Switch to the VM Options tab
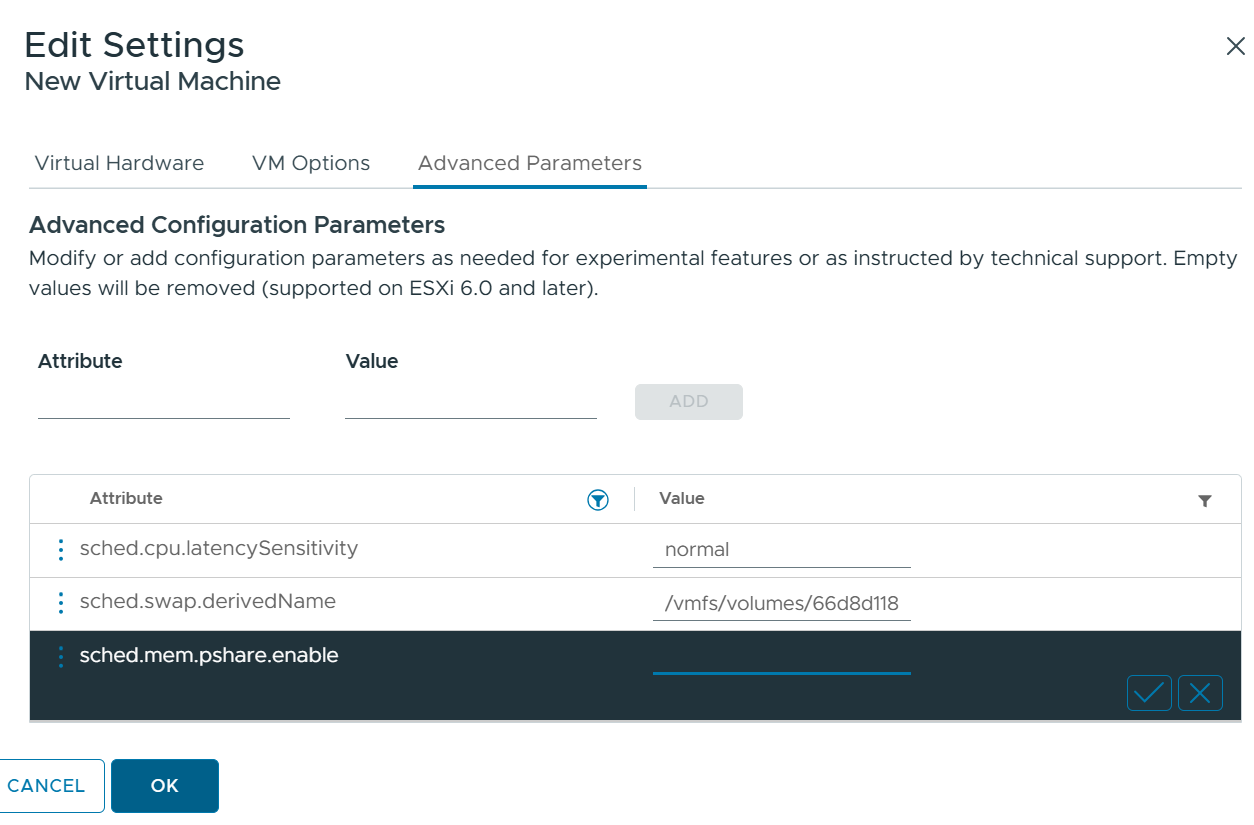Viewport: 1254px width, 825px height. (311, 163)
